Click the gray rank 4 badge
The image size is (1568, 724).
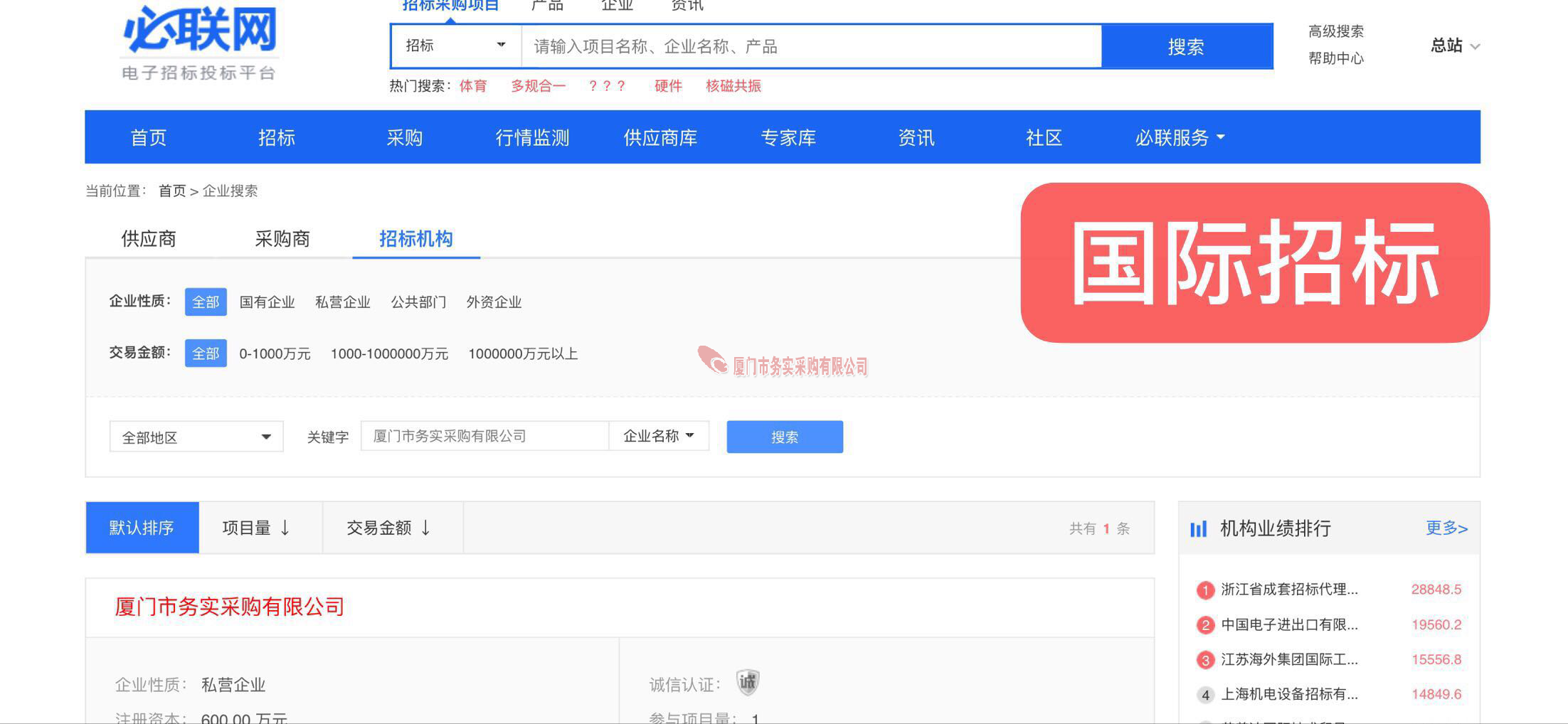click(x=1204, y=695)
